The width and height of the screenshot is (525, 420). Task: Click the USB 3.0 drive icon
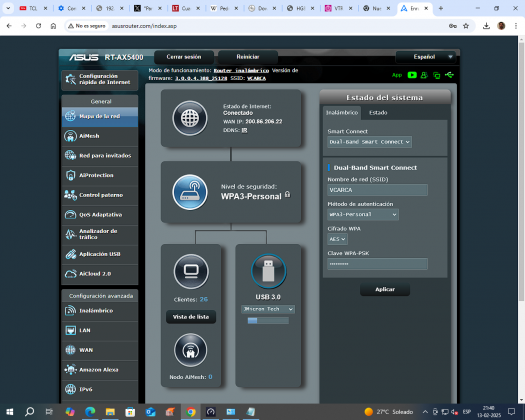pos(268,271)
